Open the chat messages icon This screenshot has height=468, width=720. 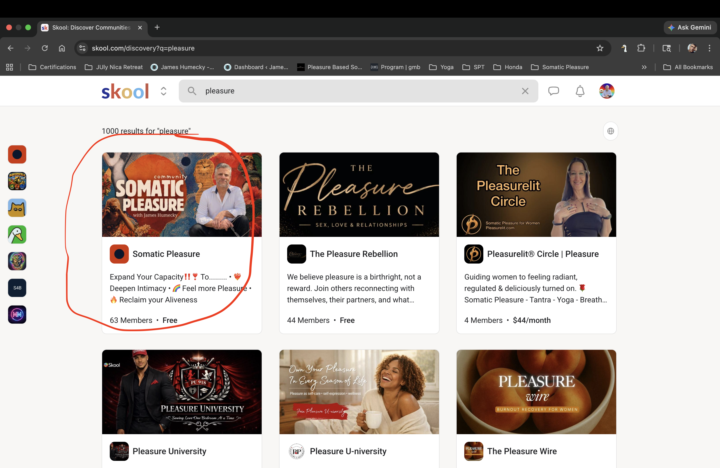[554, 91]
